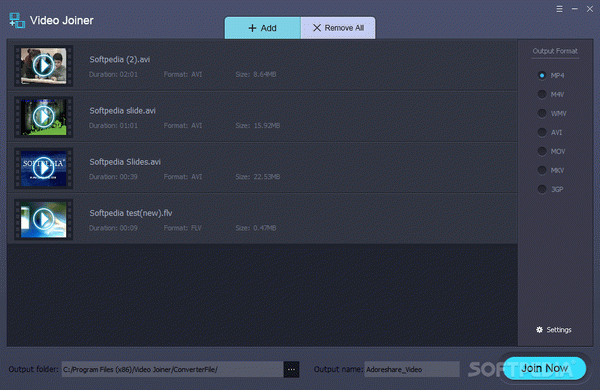Click the Duration: 02:01 text

click(x=113, y=74)
